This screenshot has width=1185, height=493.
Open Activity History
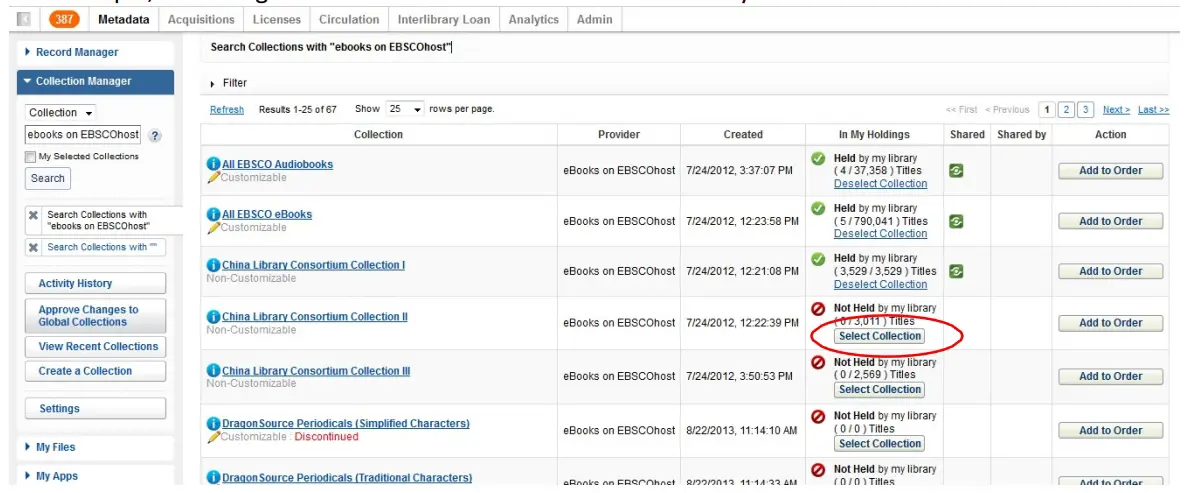(95, 284)
